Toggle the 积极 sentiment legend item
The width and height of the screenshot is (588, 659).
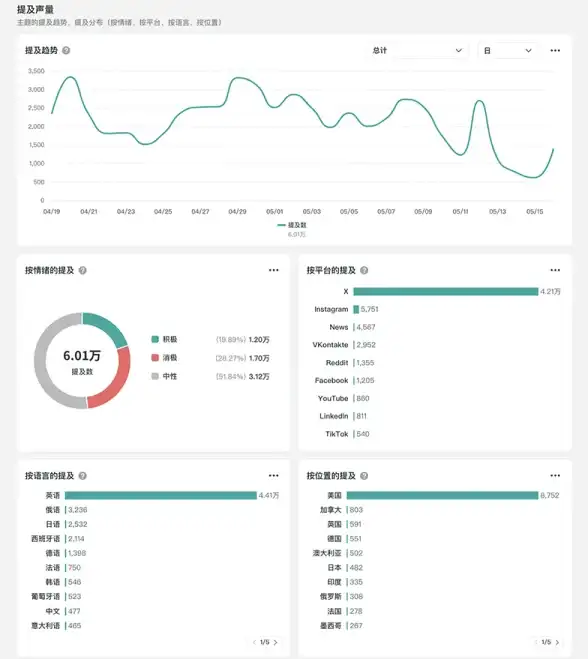(164, 339)
